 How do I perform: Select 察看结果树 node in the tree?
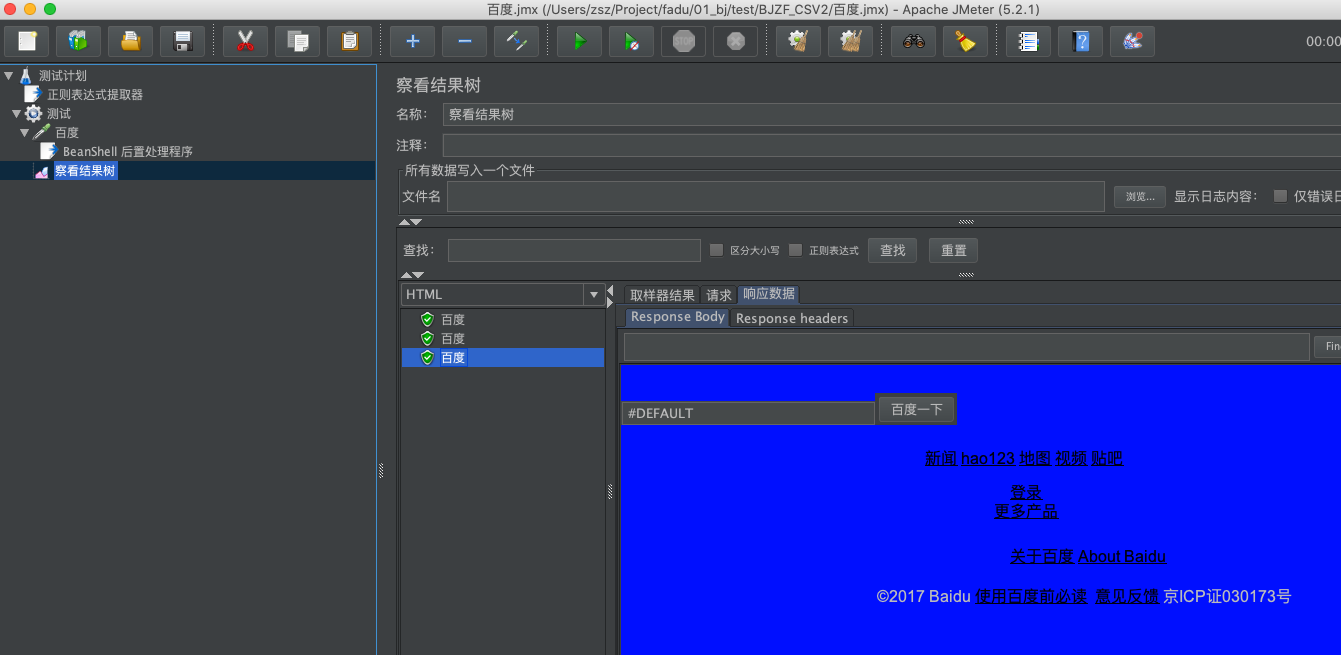(85, 171)
